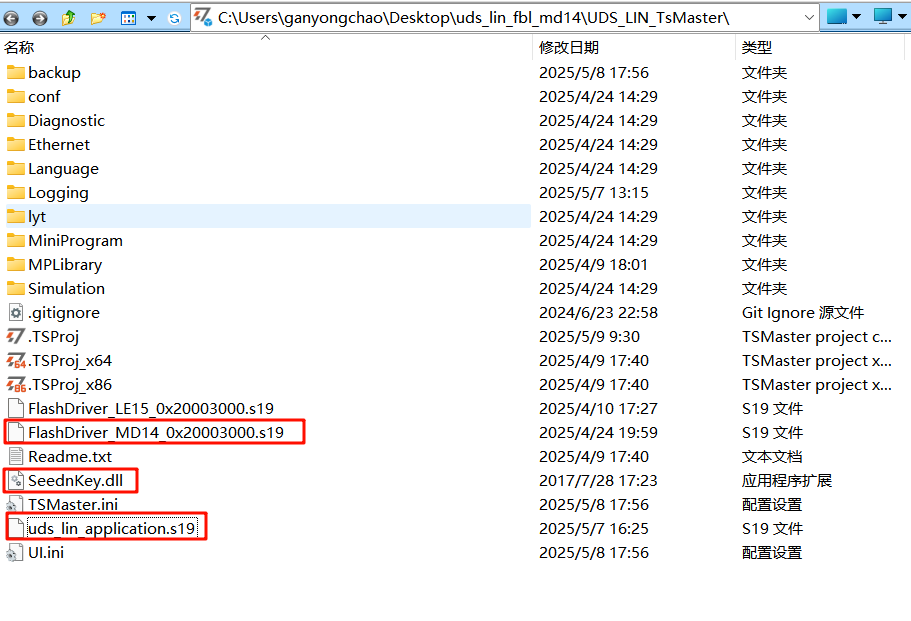
Task: Click the .gitignore file gear icon
Action: 16,313
